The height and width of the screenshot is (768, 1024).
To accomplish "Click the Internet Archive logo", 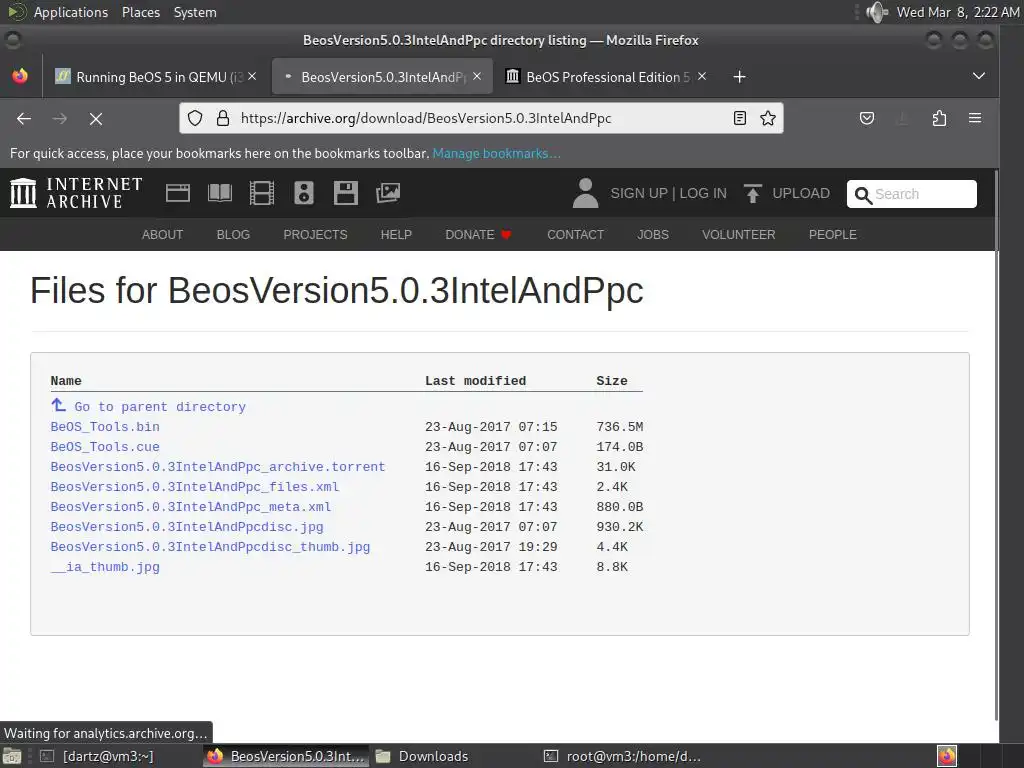I will (76, 193).
